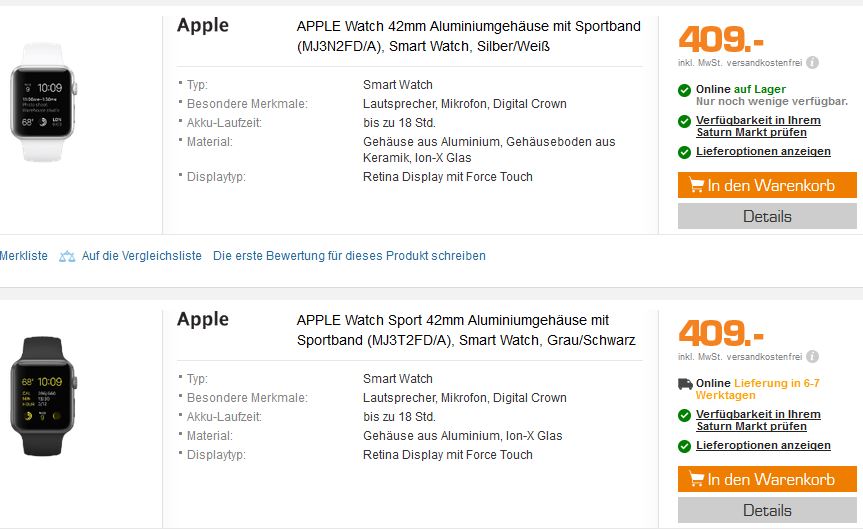Open white Apple Watch product thumbnail
The height and width of the screenshot is (531, 863).
(43, 102)
